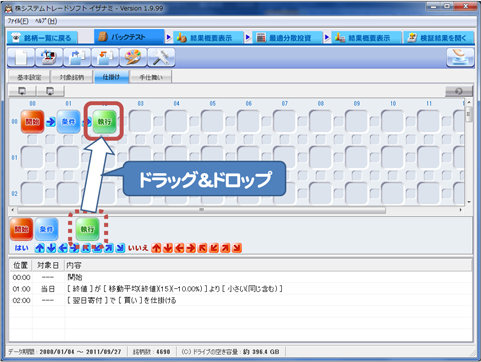Select the blue 条件 block in the palette

46,229
